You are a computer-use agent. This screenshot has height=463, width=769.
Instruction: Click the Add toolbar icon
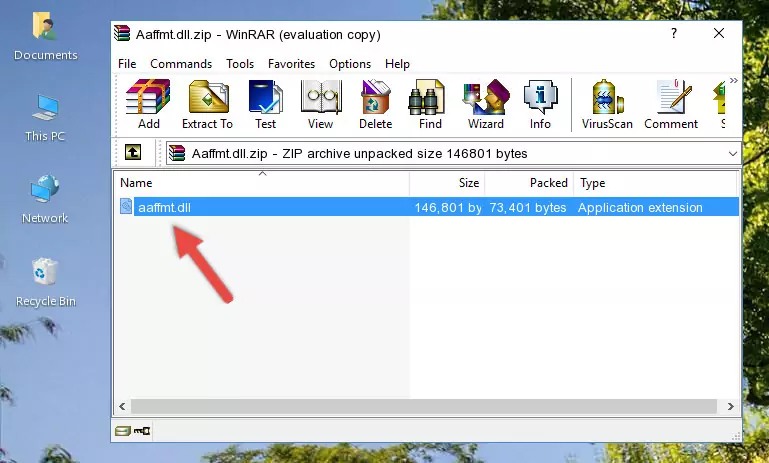point(148,104)
